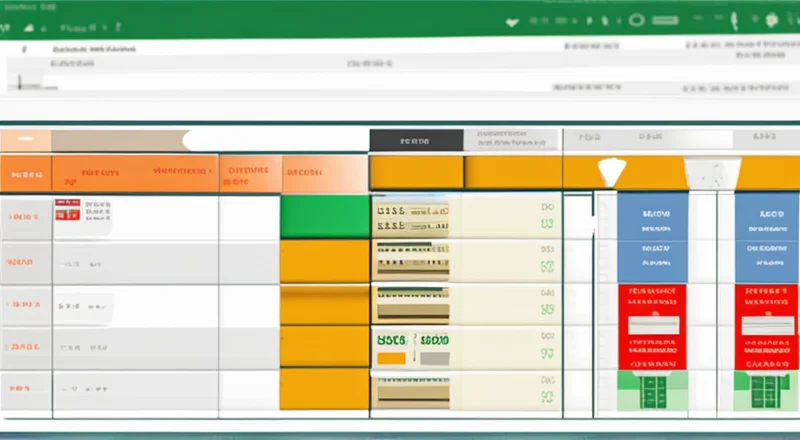800x440 pixels.
Task: Click the small red flag icon in the first table row
Action: (x=67, y=209)
